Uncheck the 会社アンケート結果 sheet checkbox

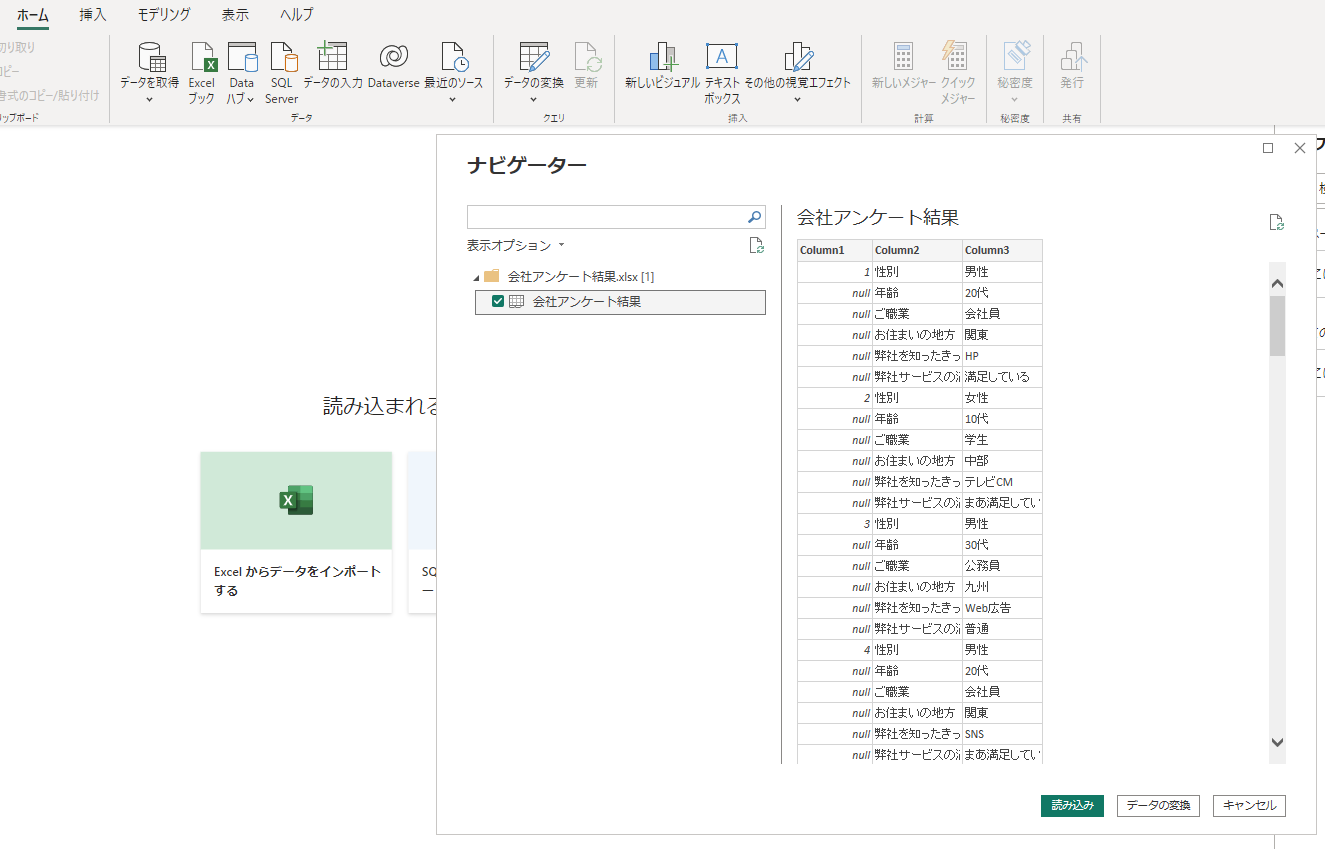(x=498, y=301)
